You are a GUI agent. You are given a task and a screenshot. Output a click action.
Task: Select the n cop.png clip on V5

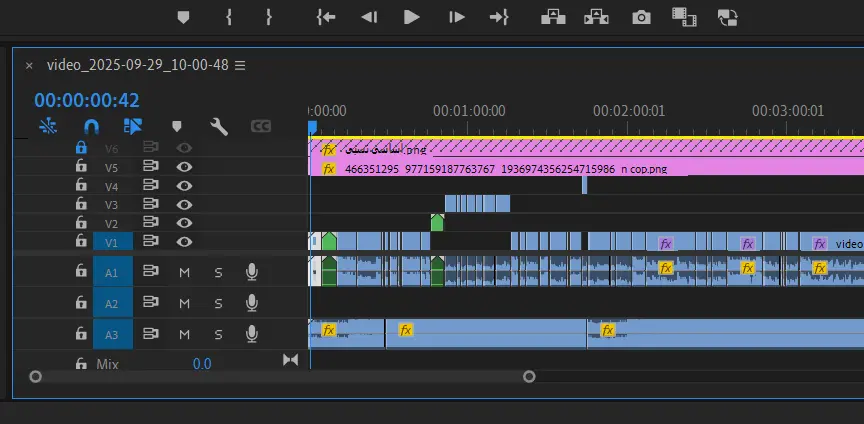[586, 169]
